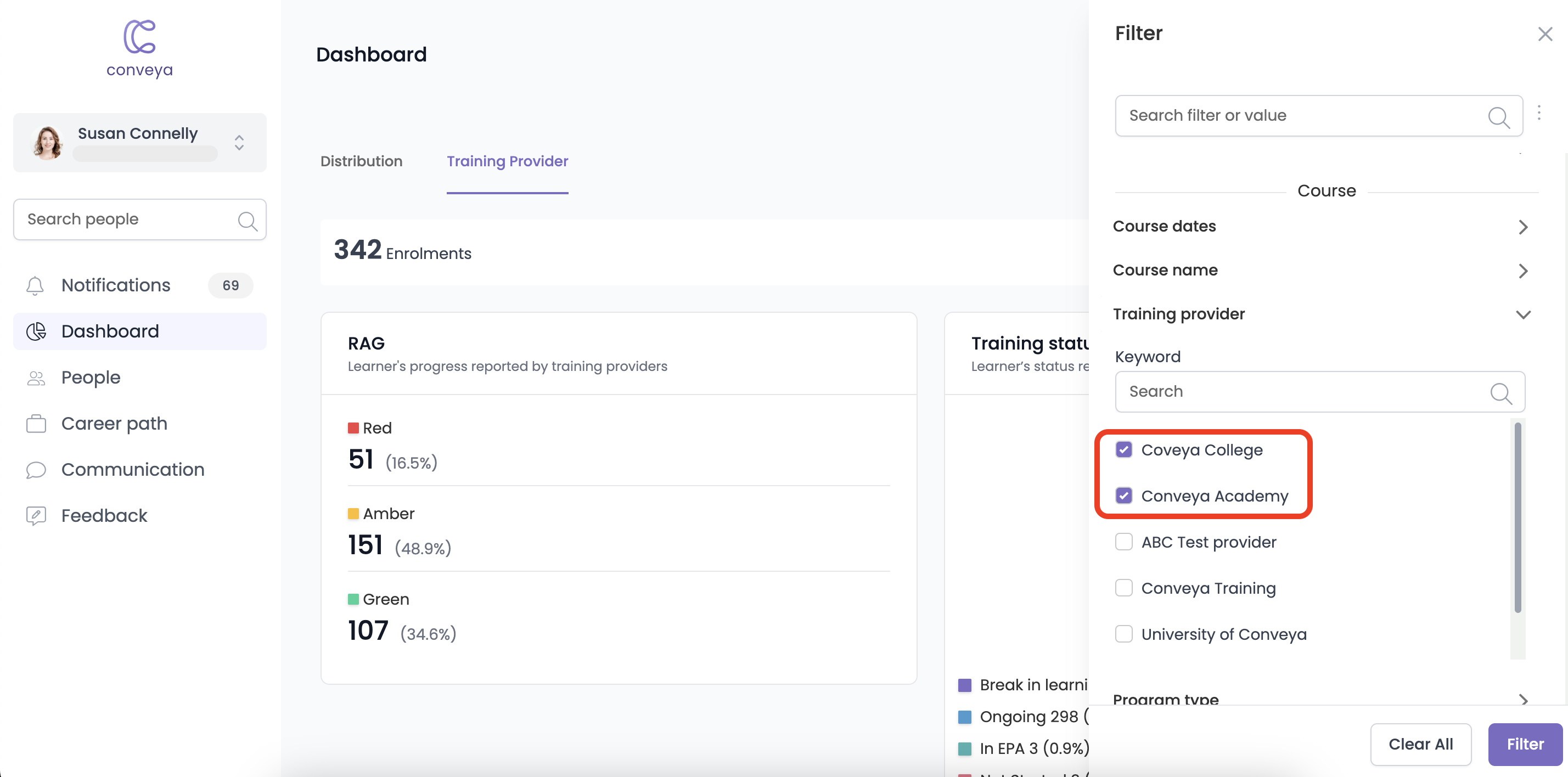Open the three-dot filter options menu
This screenshot has width=1568, height=777.
pos(1539,113)
